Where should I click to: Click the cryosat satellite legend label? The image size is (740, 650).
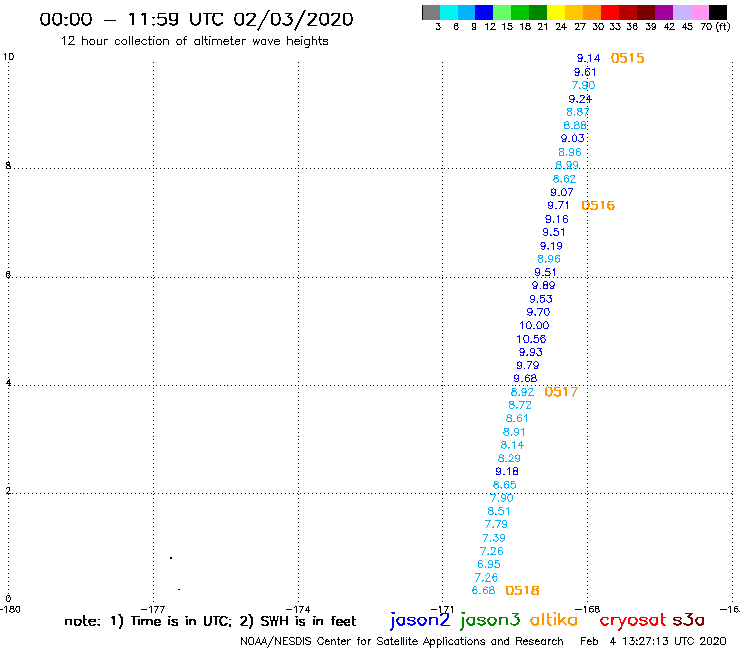tap(633, 620)
